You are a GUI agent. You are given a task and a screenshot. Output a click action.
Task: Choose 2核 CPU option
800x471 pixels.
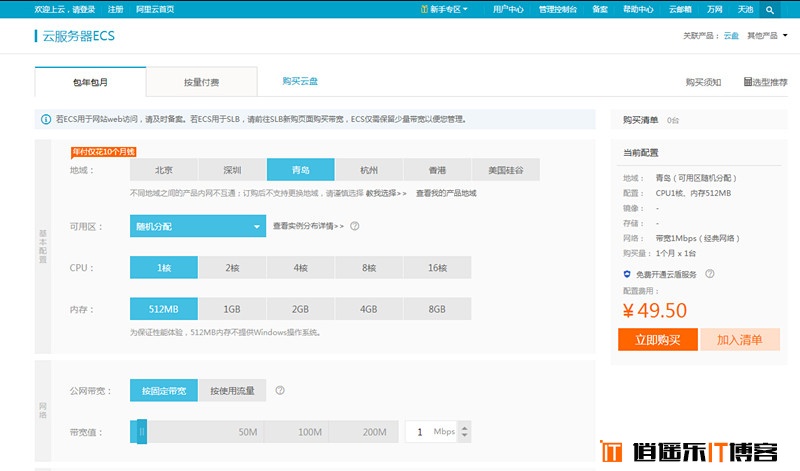pos(232,267)
